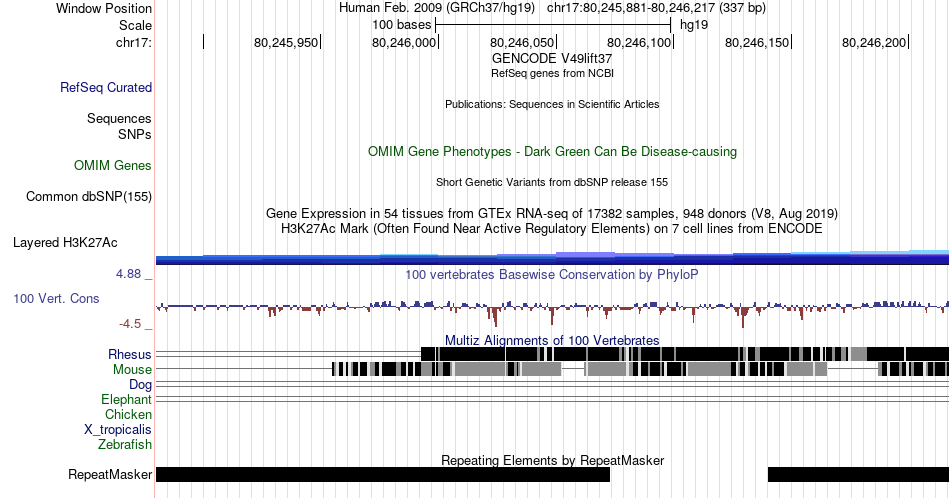Click the H3K27Ac Mark ENCODE title

[x=552, y=228]
